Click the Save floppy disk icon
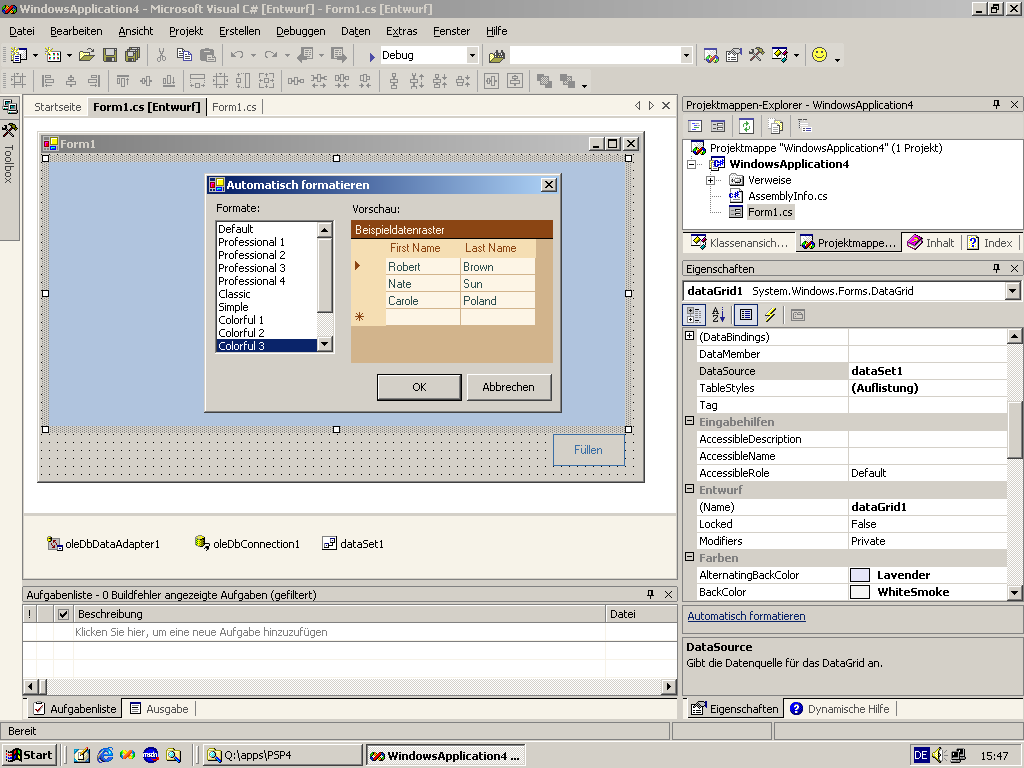This screenshot has width=1024, height=768. click(110, 56)
